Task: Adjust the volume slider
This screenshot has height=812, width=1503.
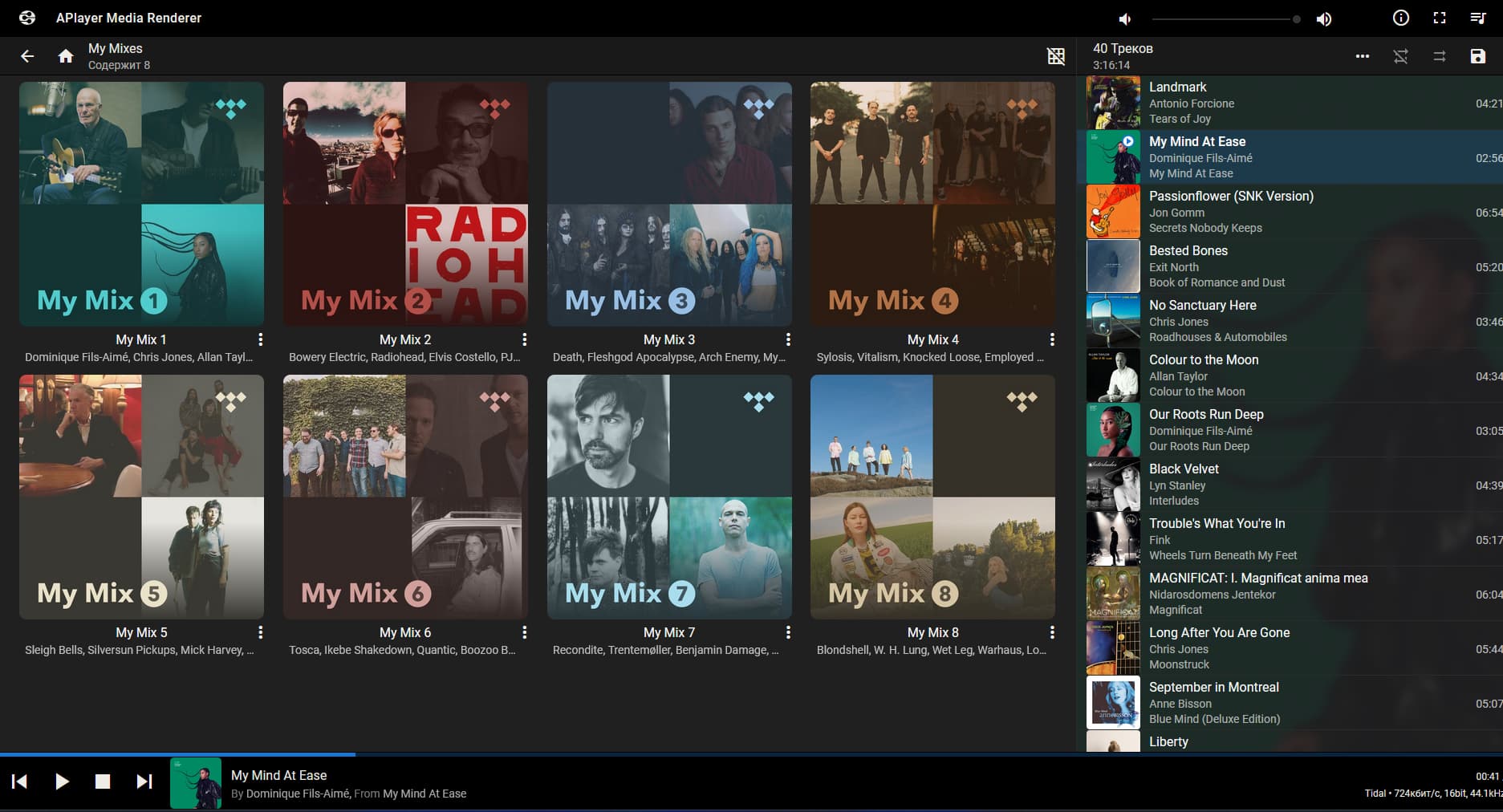Action: coord(1226,18)
